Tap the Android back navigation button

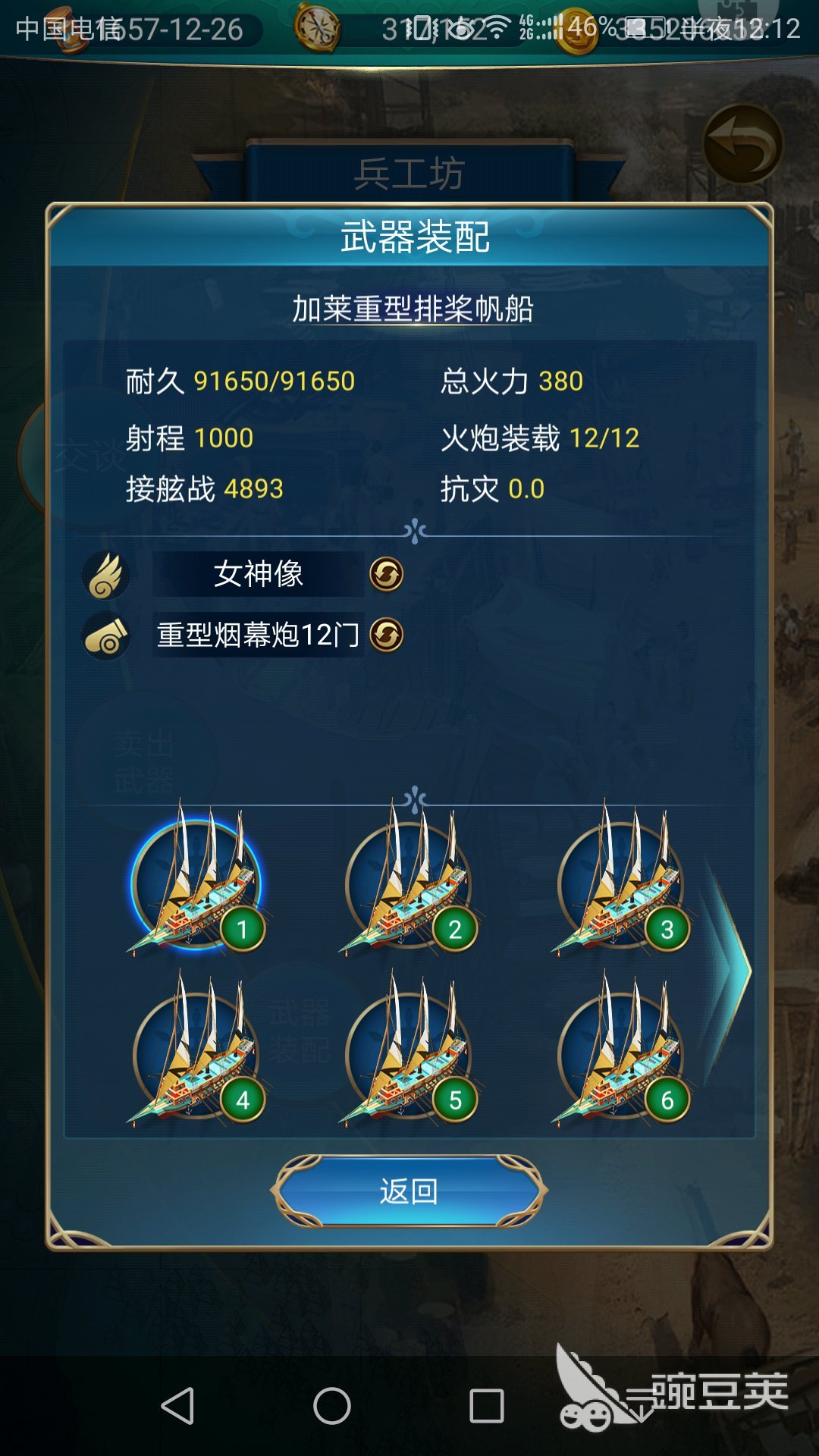[x=179, y=1406]
